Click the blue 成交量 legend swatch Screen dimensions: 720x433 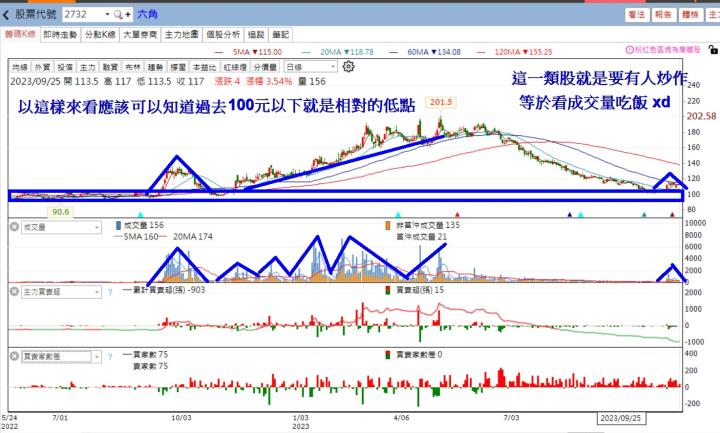(118, 225)
